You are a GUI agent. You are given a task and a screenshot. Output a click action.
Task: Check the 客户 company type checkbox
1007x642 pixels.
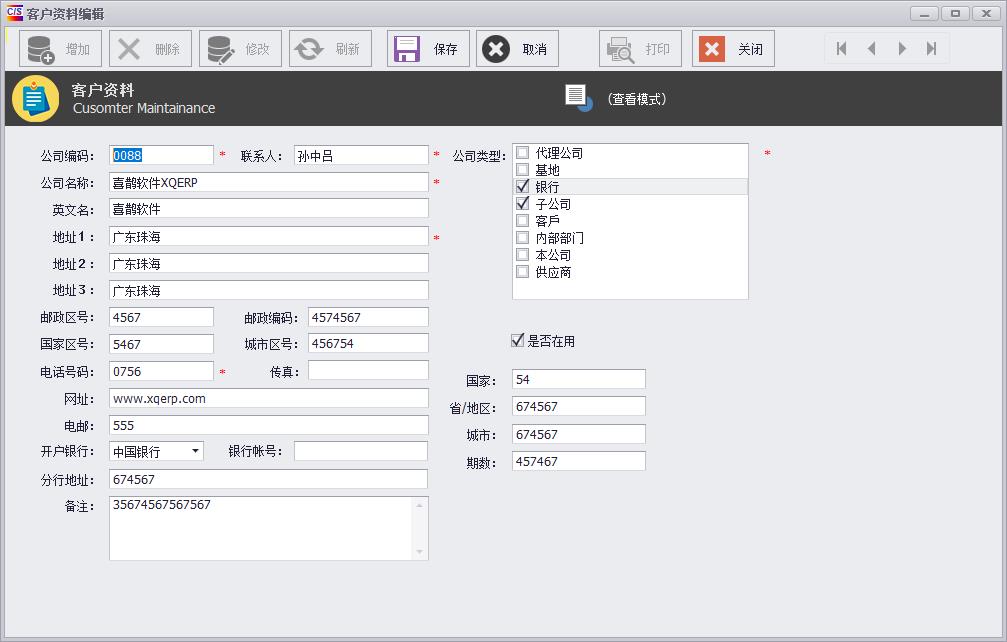click(521, 220)
